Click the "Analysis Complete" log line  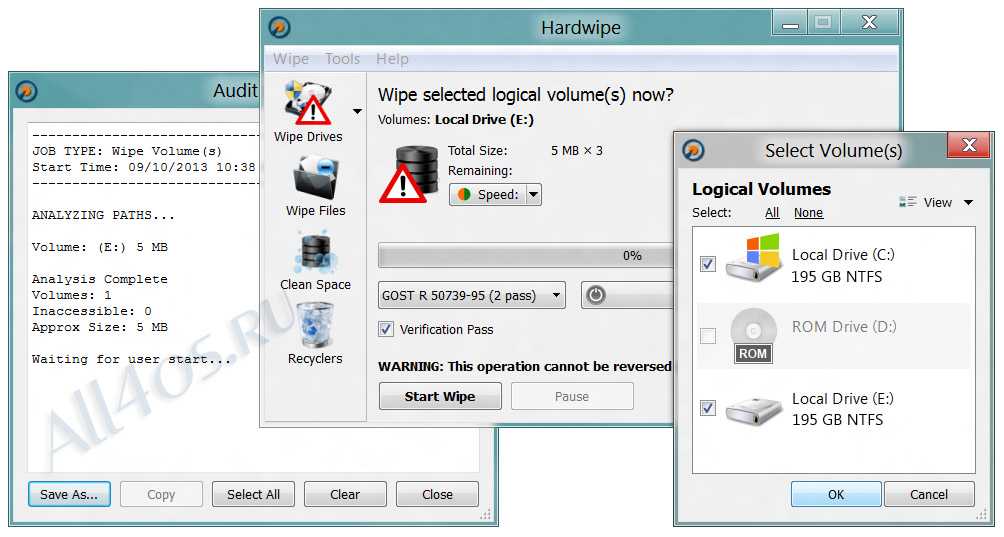(x=100, y=279)
